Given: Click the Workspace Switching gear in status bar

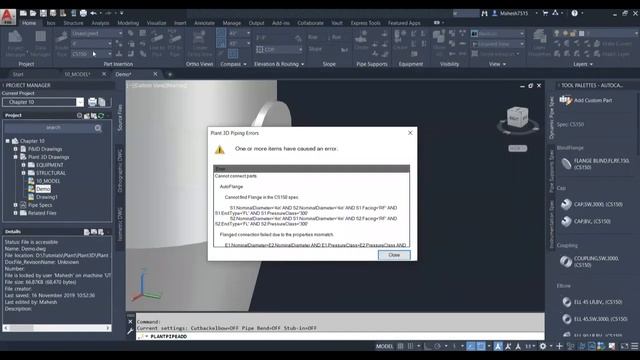Looking at the screenshot, I should pyautogui.click(x=543, y=346).
